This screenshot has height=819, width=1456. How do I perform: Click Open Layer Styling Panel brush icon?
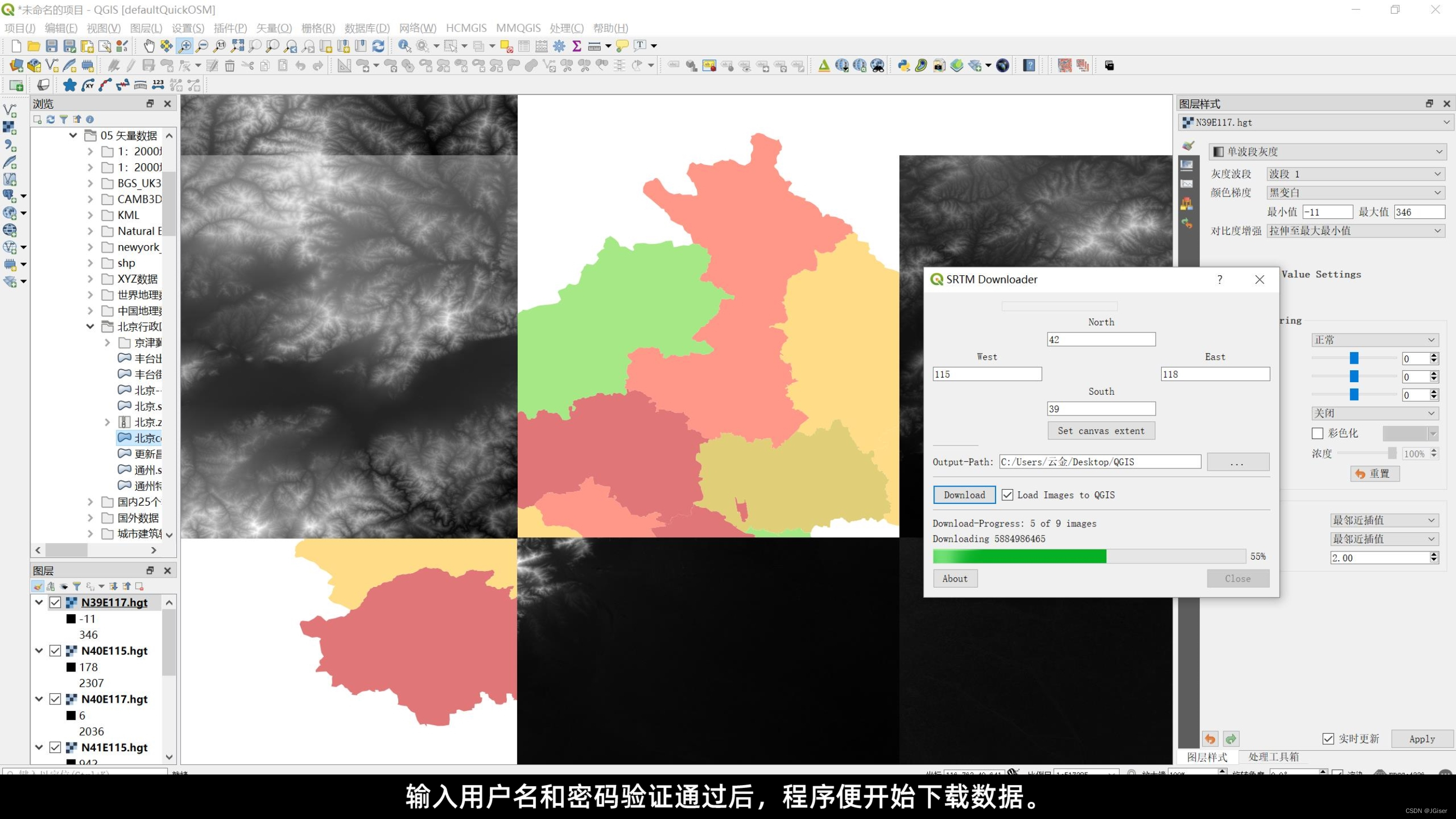click(37, 586)
